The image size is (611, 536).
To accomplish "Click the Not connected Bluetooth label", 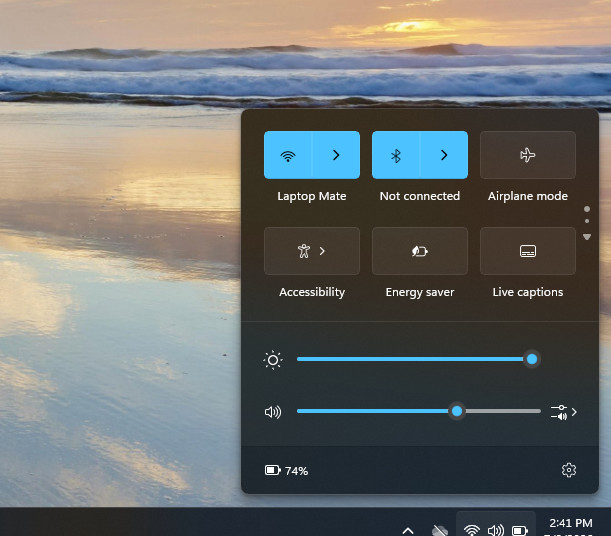I will pos(420,196).
